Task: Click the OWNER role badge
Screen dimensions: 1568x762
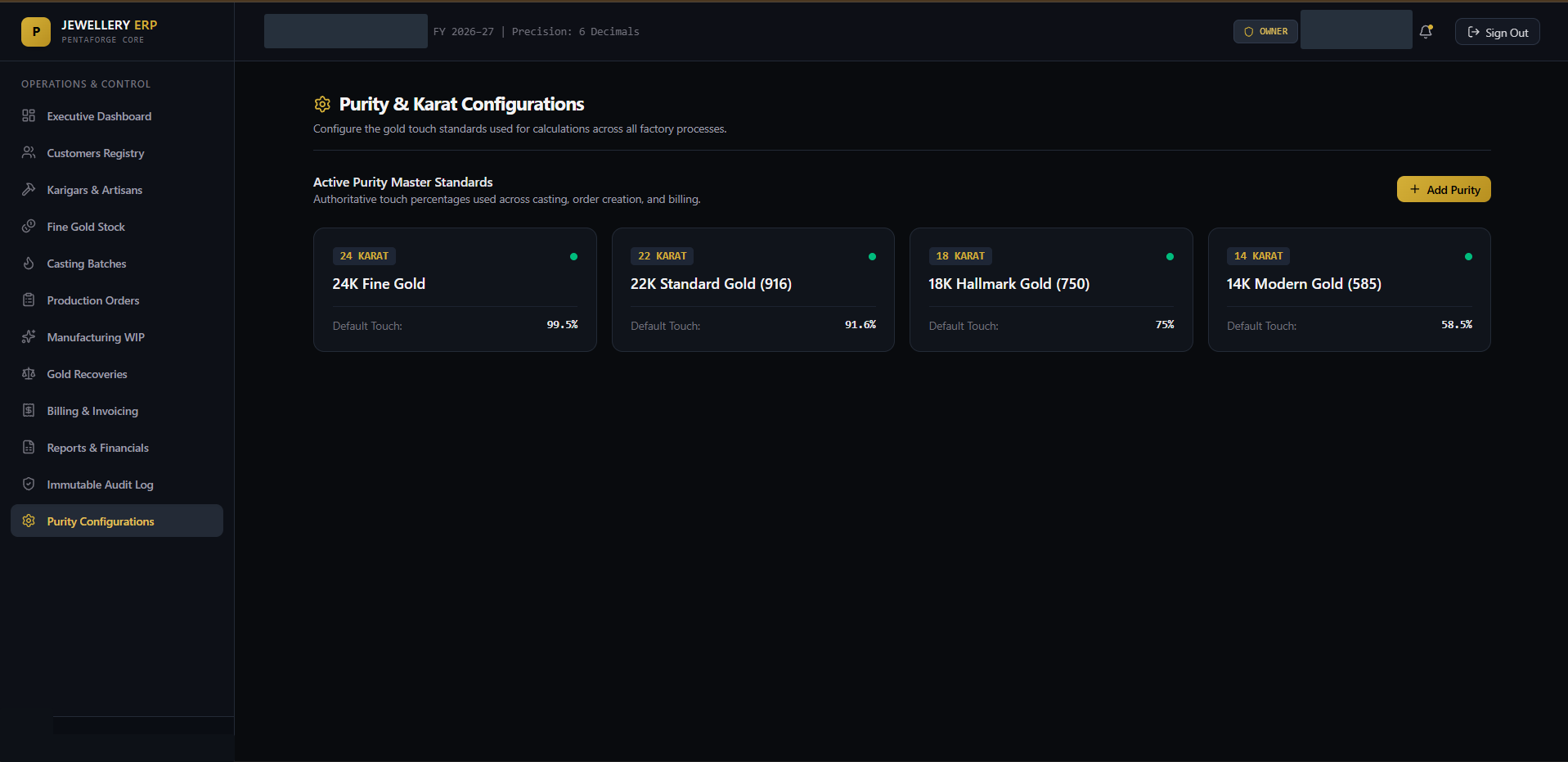Action: (1265, 31)
